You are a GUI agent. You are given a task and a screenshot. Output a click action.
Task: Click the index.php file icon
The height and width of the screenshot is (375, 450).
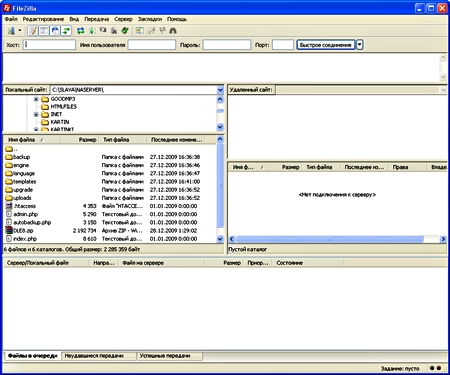tap(9, 239)
